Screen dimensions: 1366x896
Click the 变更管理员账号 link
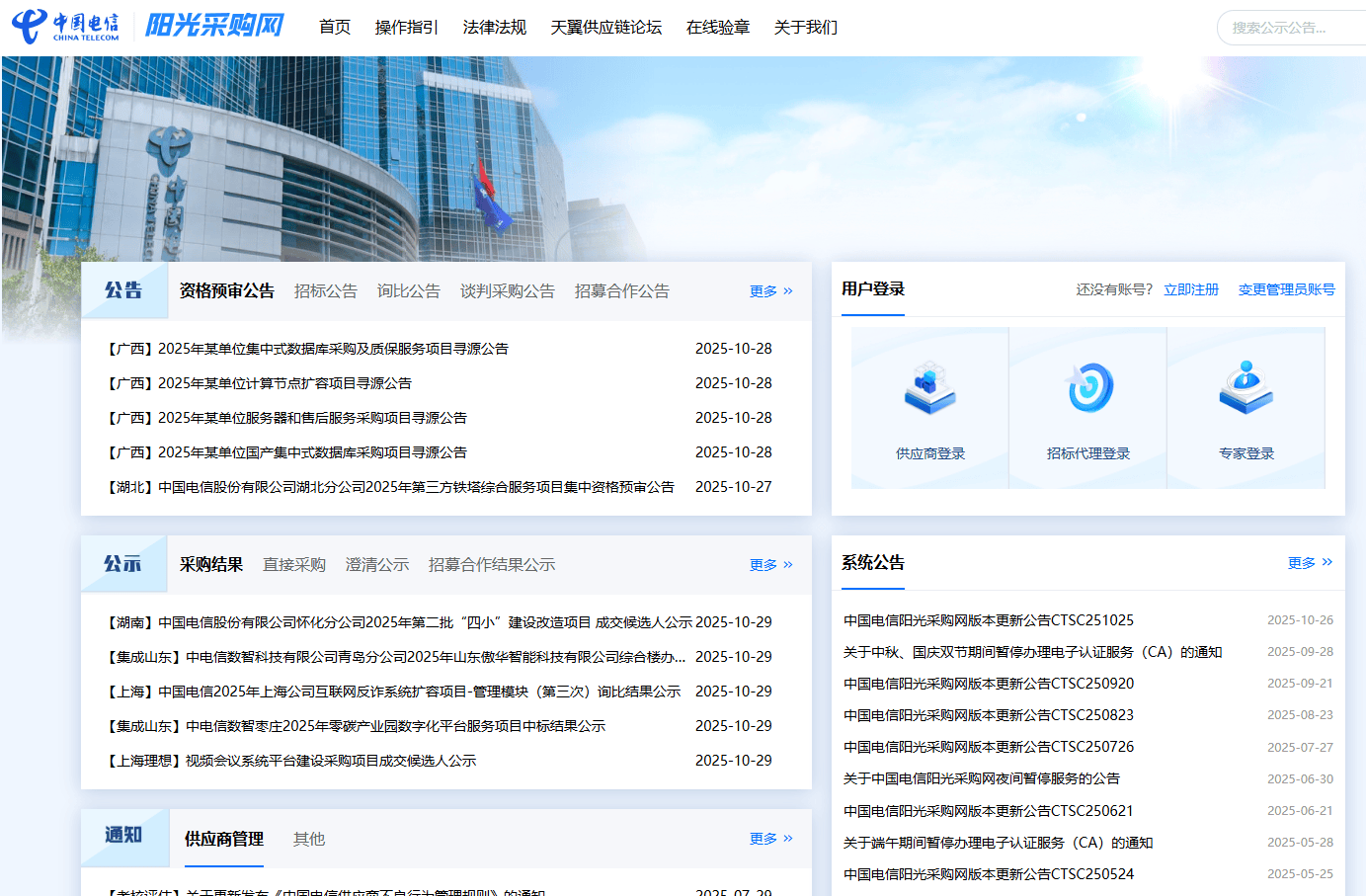(1286, 289)
